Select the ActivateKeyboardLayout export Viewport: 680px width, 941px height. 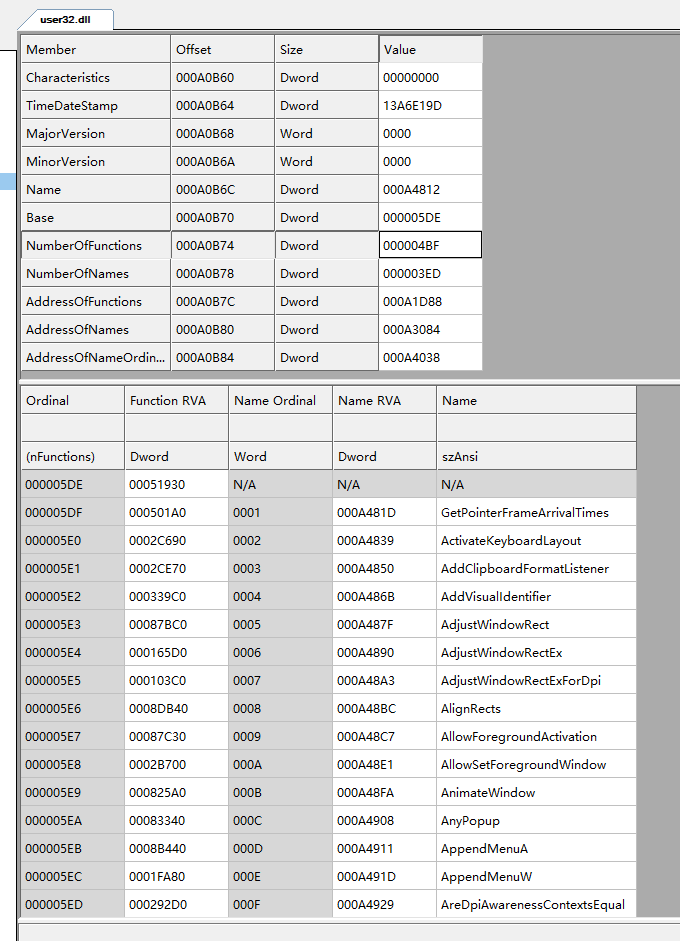pos(537,541)
